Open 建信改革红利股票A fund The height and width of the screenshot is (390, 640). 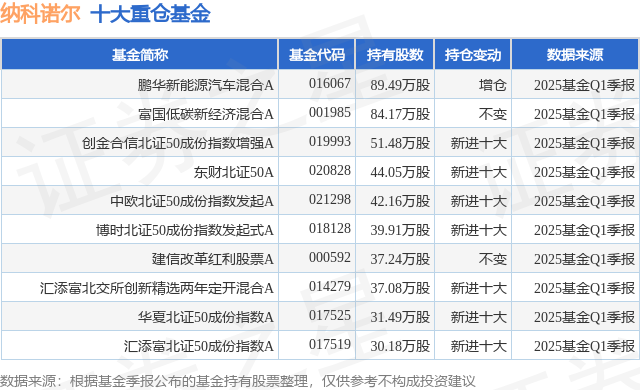[x=212, y=259]
